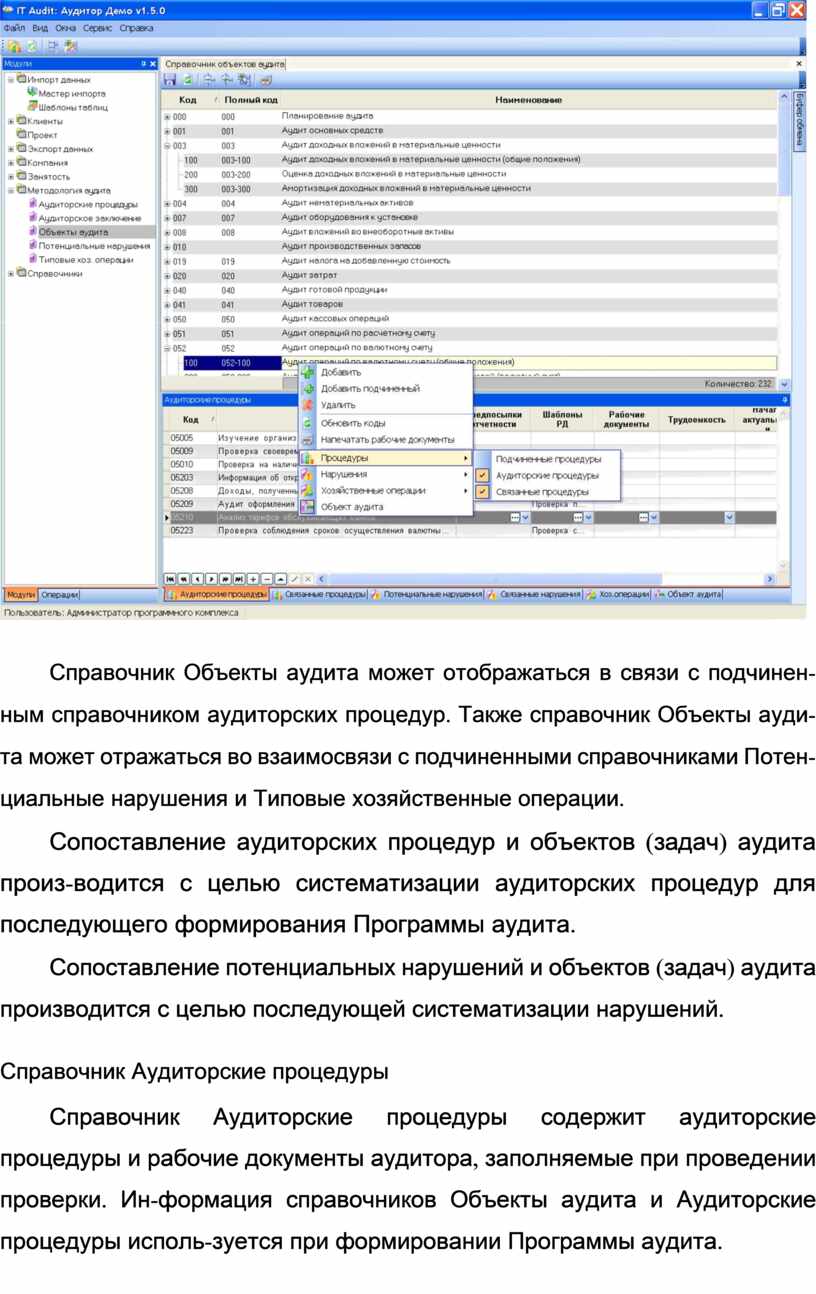Select the Занятость tree node

tap(47, 176)
